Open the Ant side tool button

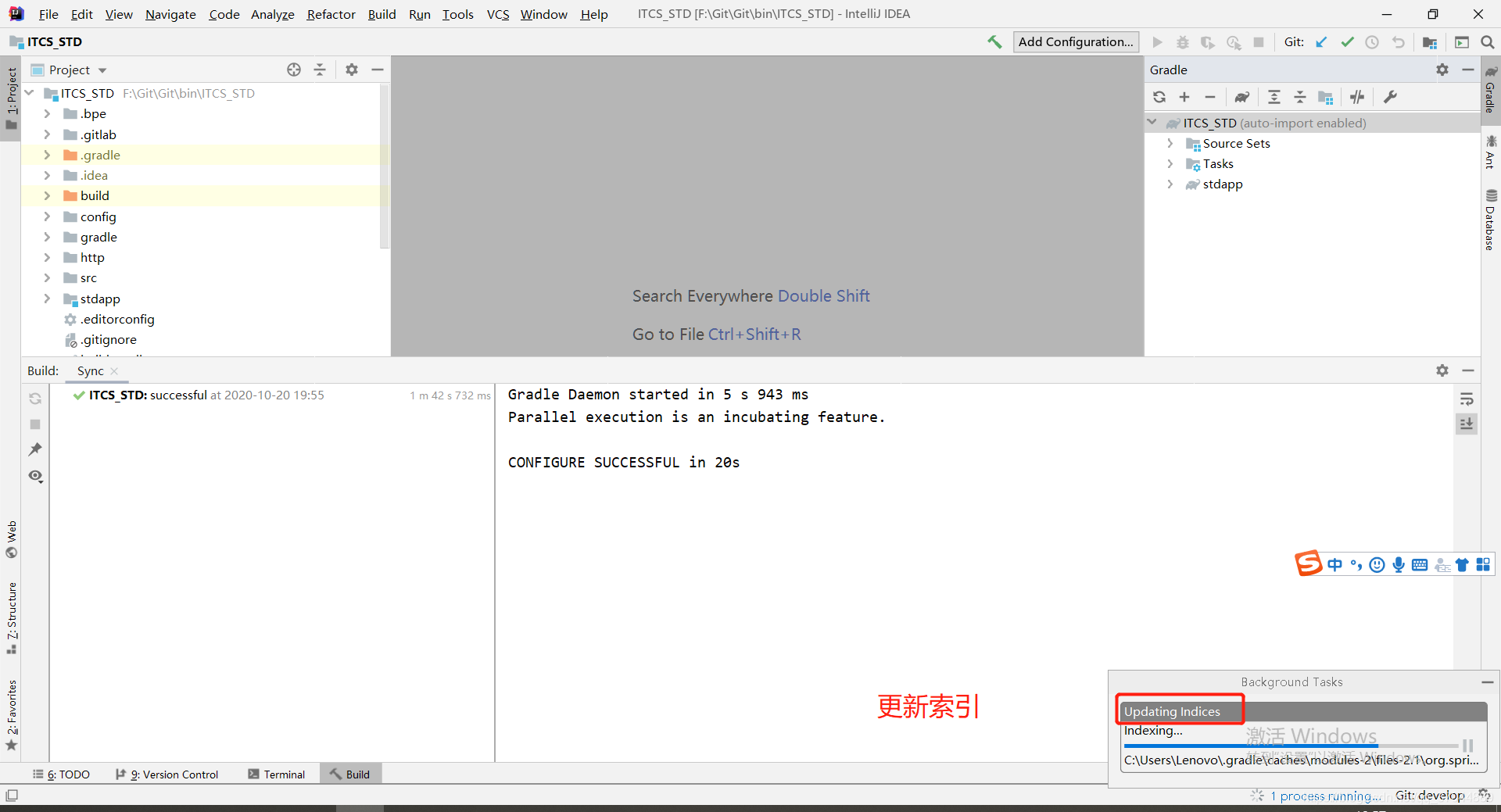[x=1491, y=152]
